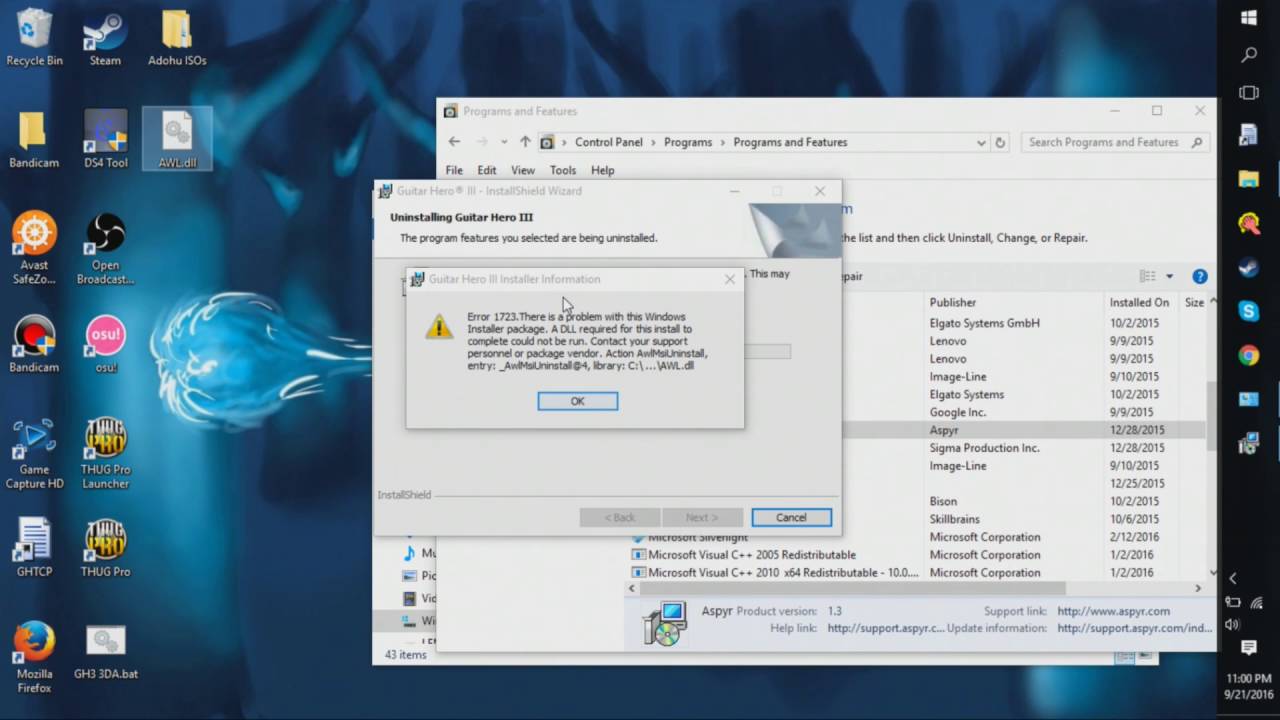The image size is (1280, 720).
Task: Select the AWL.dll file on the desktop
Action: coord(177,140)
